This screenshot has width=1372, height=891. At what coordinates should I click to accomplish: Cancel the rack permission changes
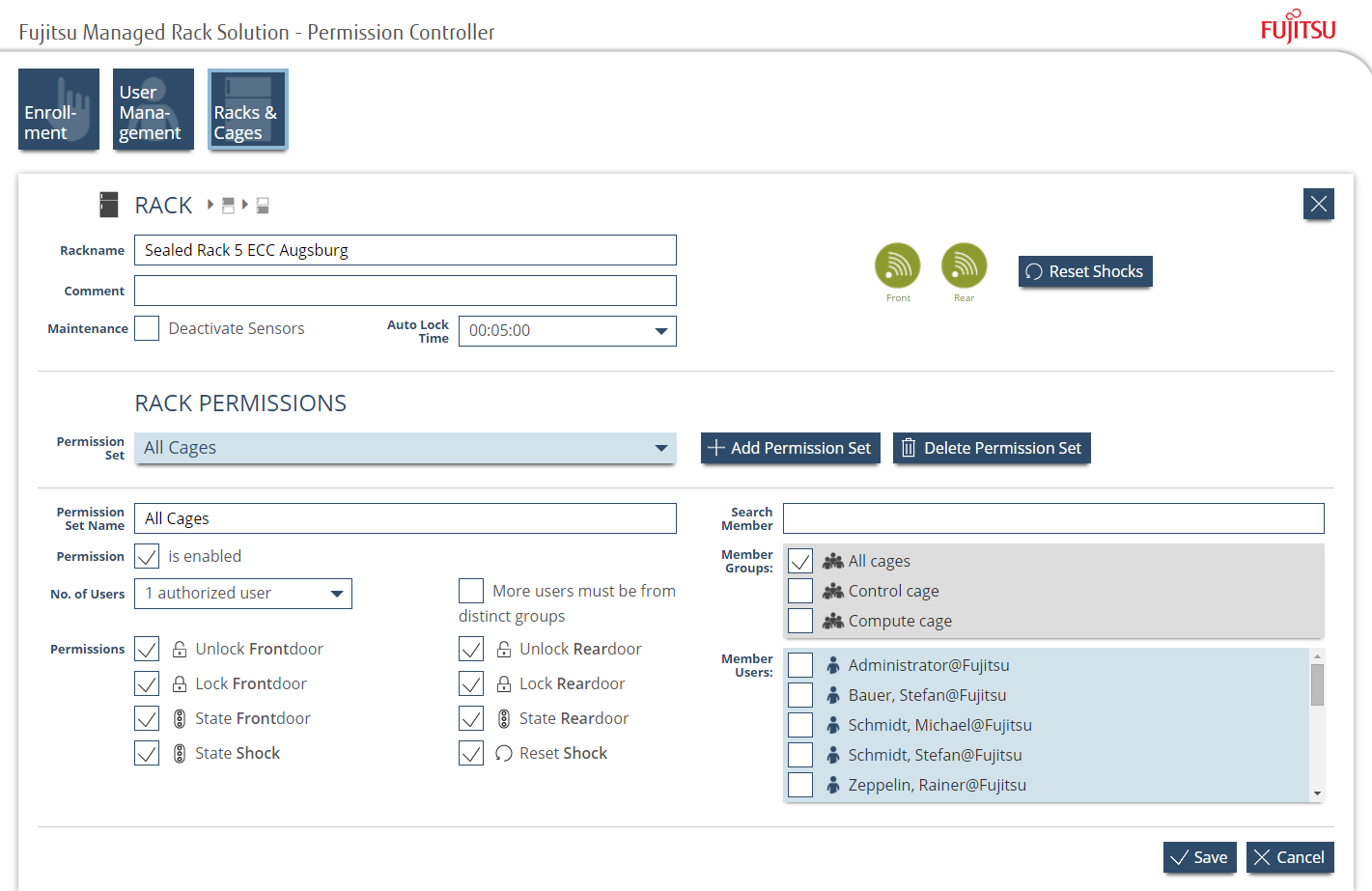[x=1290, y=857]
